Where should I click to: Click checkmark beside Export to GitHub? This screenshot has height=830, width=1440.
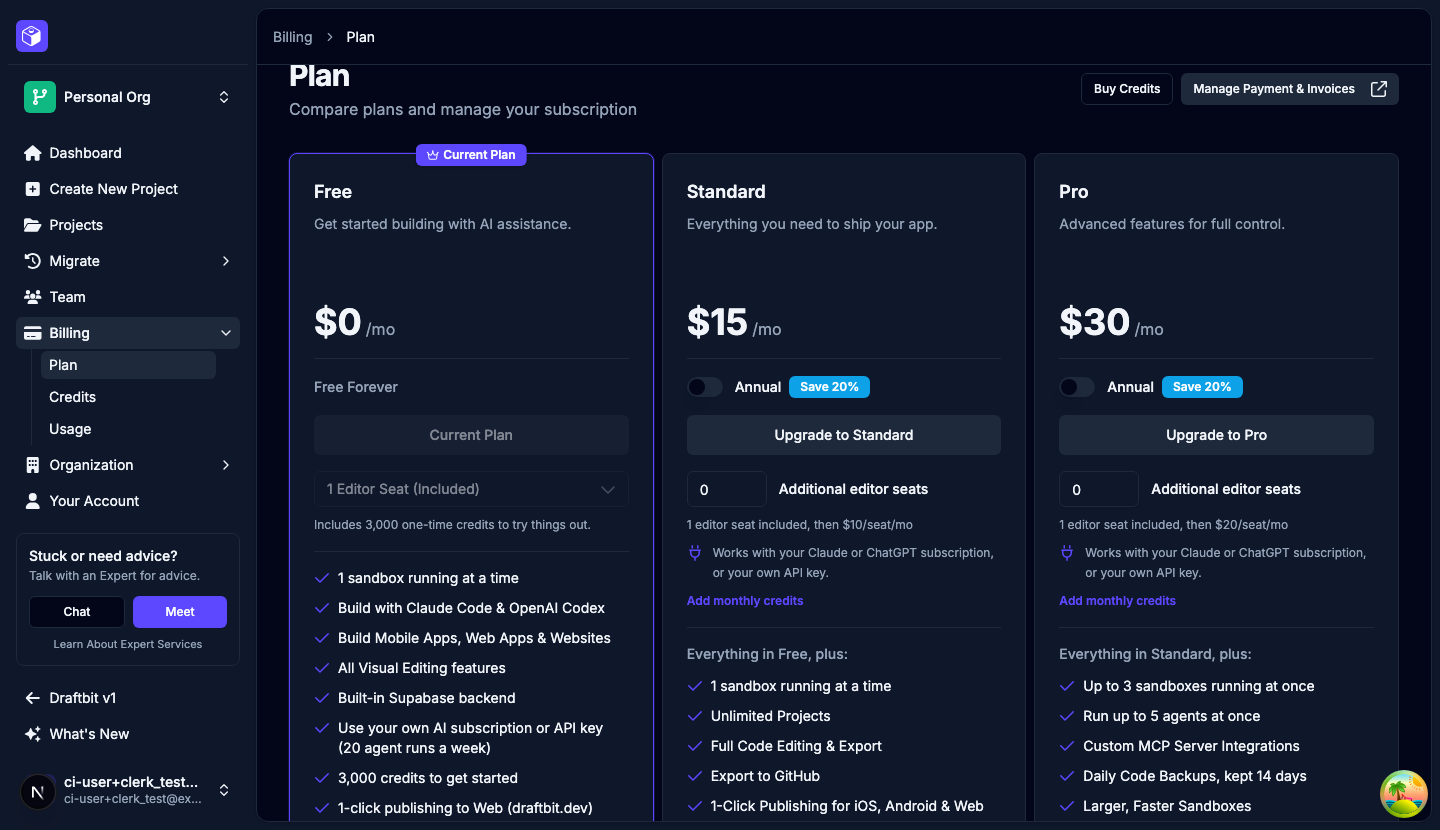pyautogui.click(x=695, y=776)
